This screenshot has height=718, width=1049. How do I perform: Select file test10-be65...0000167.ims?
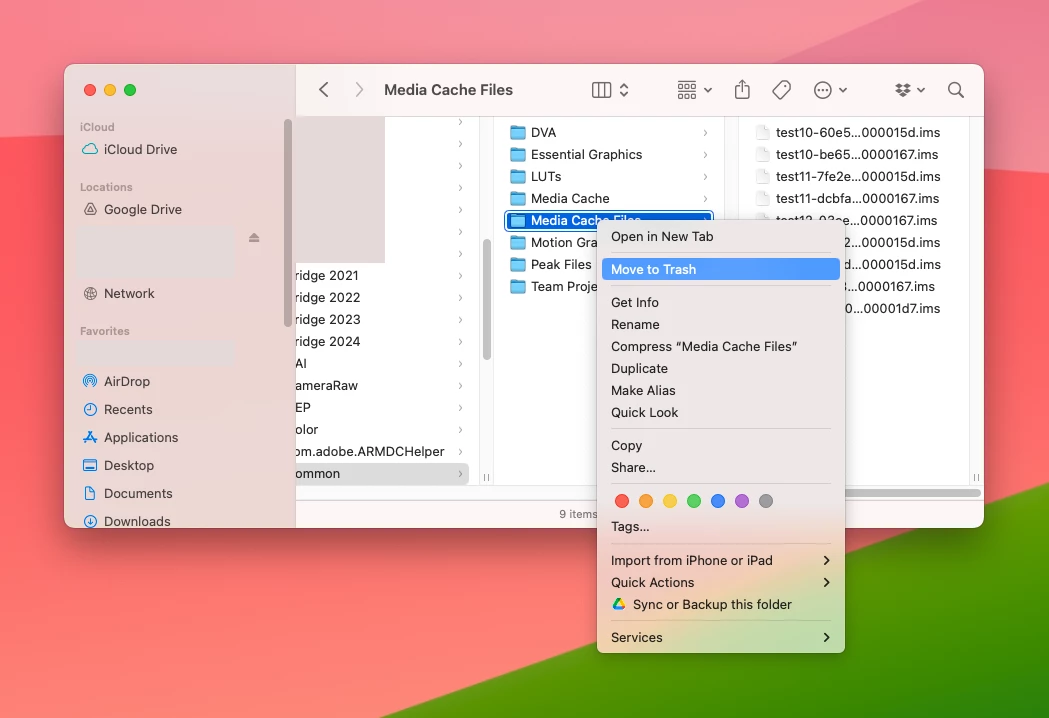(x=848, y=155)
